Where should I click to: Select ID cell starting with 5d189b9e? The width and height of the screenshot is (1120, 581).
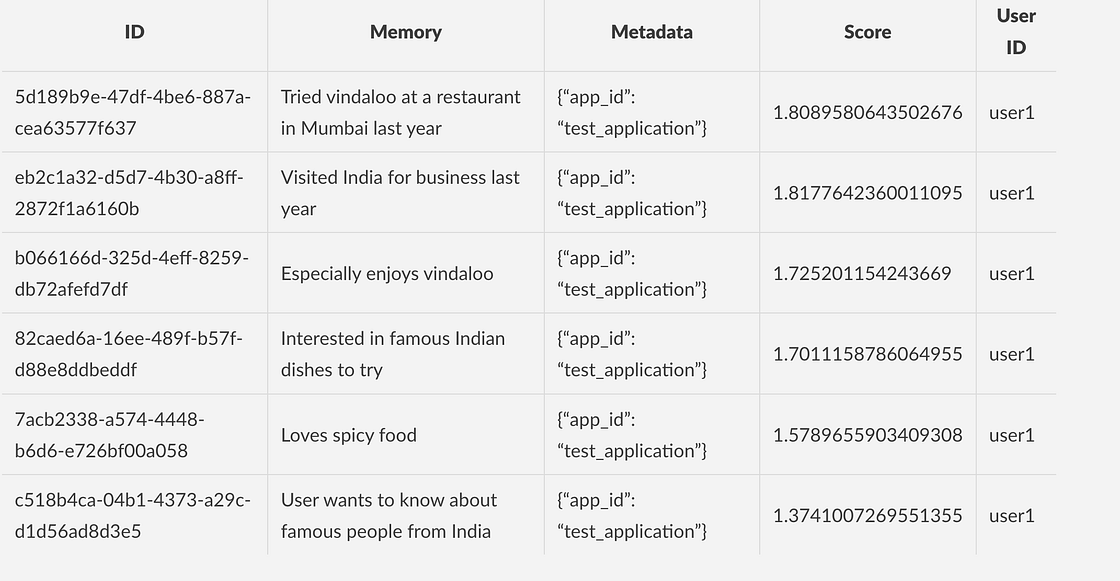[x=134, y=112]
